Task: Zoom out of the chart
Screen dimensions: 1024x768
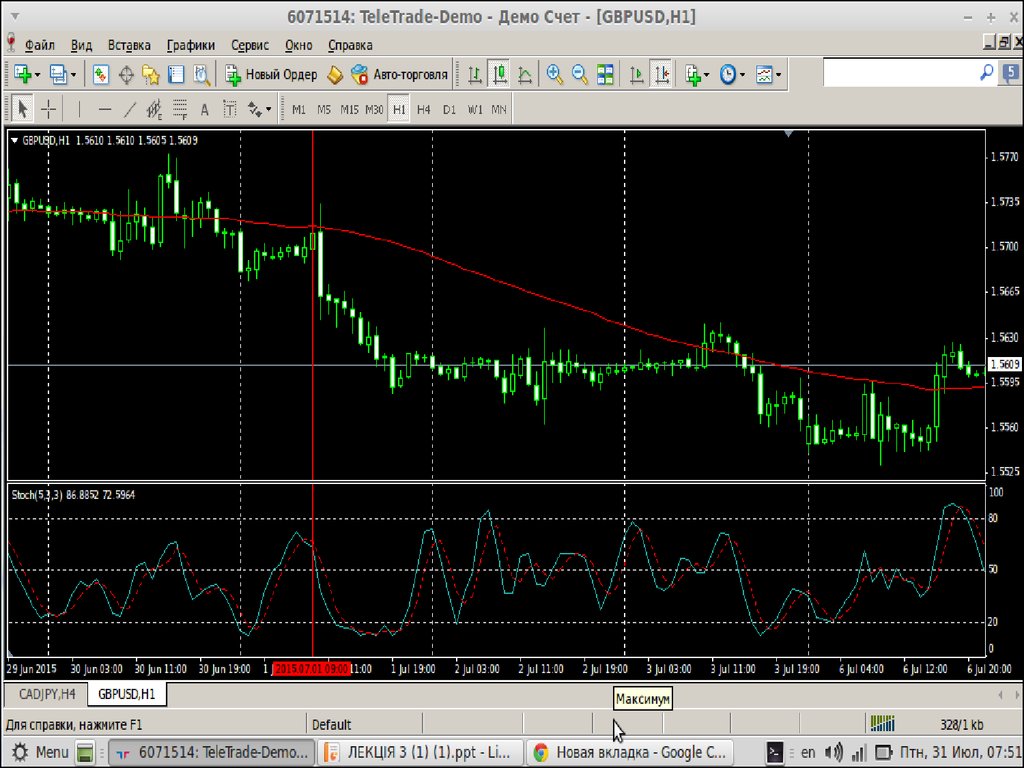Action: [580, 74]
